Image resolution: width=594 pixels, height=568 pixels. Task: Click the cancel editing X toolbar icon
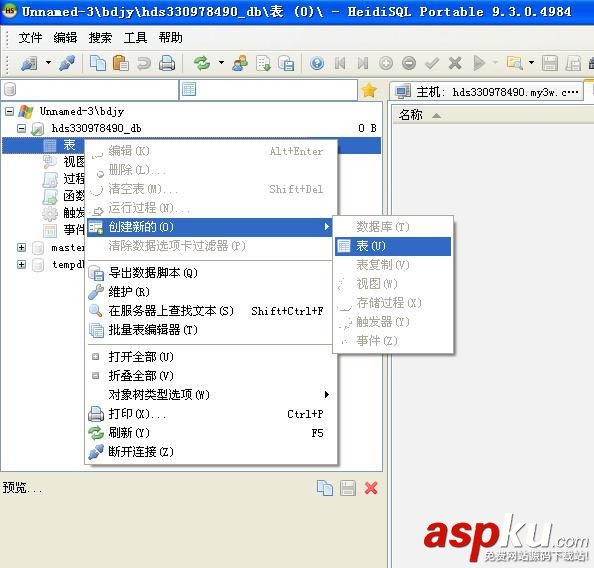(x=455, y=63)
